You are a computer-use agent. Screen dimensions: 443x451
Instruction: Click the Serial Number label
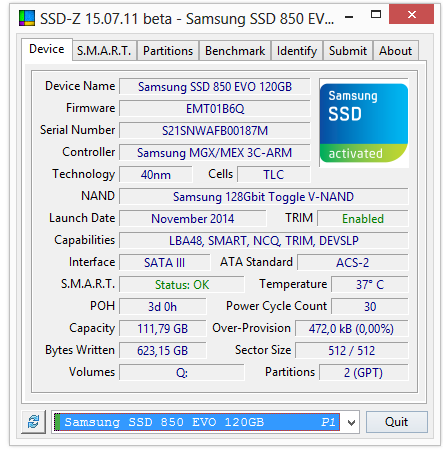[77, 130]
